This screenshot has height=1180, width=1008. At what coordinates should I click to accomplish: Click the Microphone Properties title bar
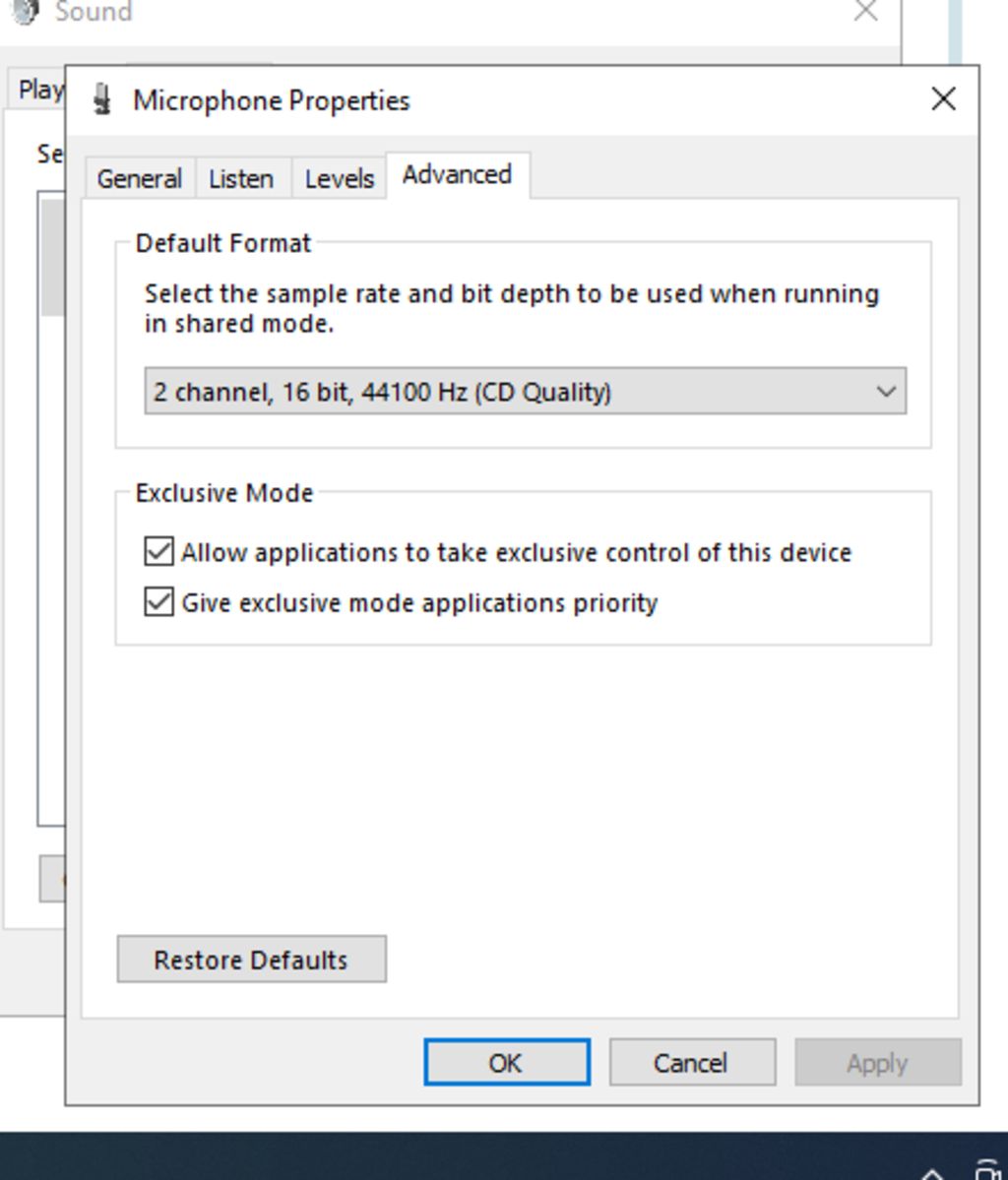591,99
